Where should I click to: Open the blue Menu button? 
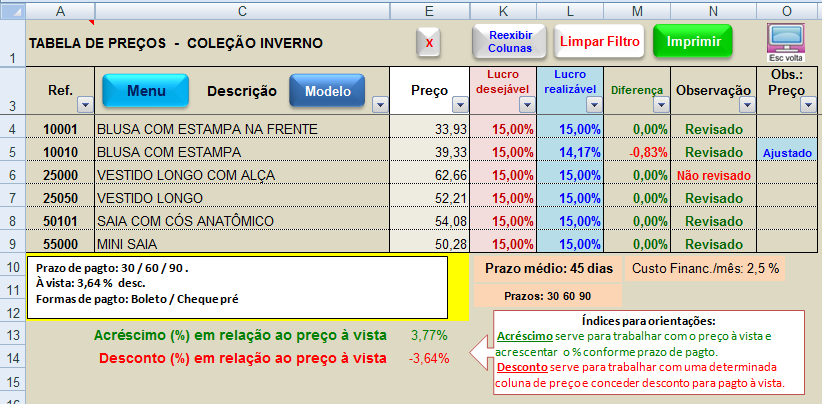click(146, 91)
